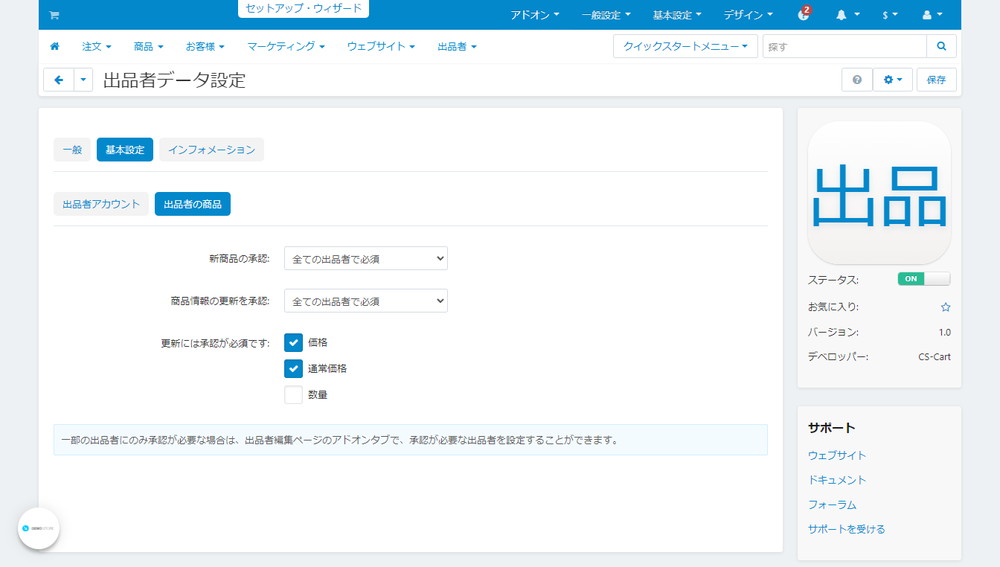
Task: Open the upgrade center icon with red badge
Action: point(804,14)
